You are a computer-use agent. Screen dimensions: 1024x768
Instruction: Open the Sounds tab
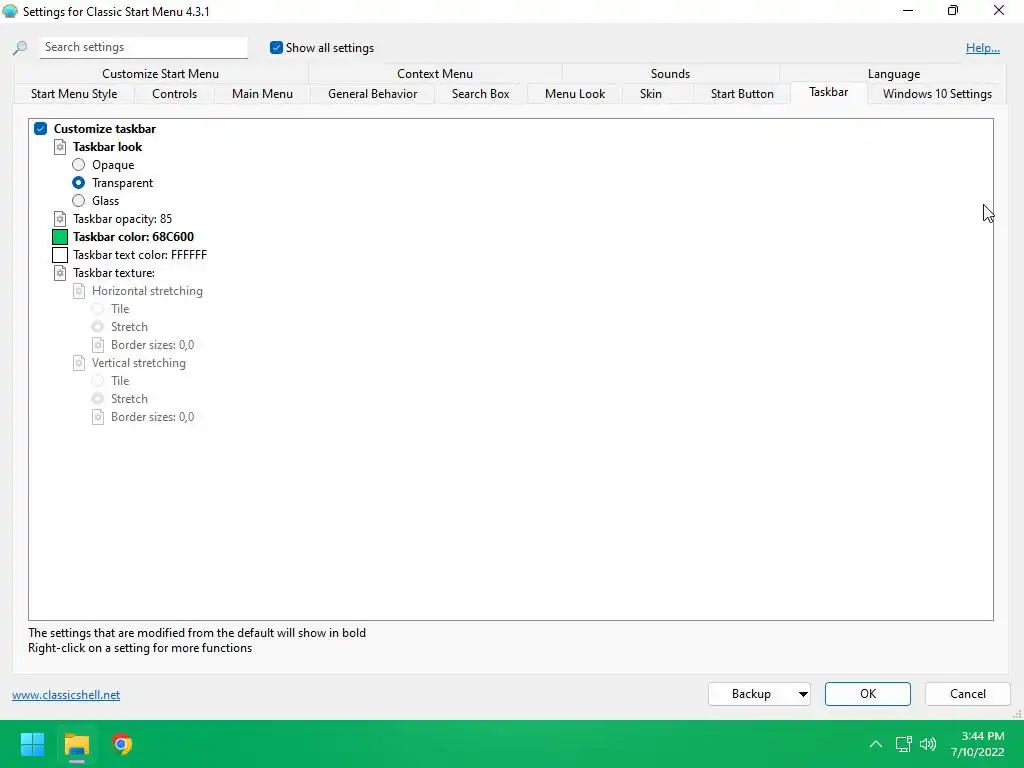[x=670, y=74]
